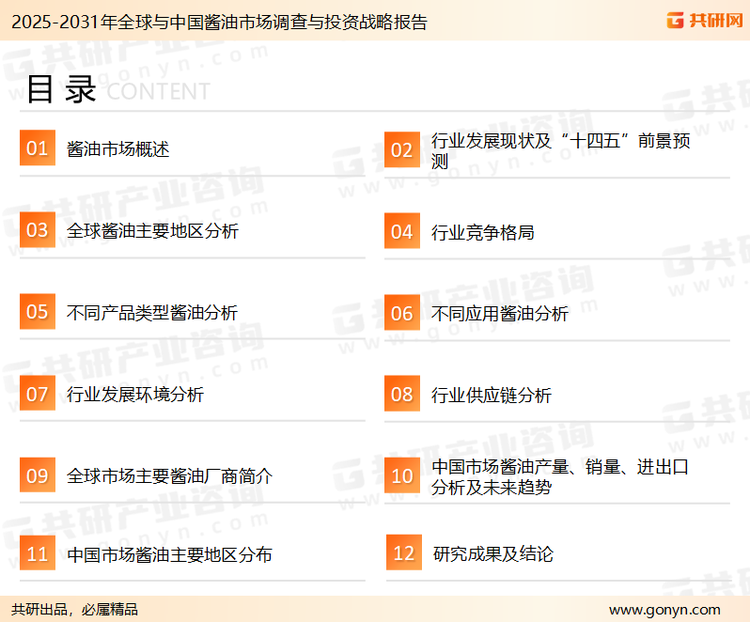Click 不同应用酱油分析 entry
The height and width of the screenshot is (622, 750).
tap(499, 313)
